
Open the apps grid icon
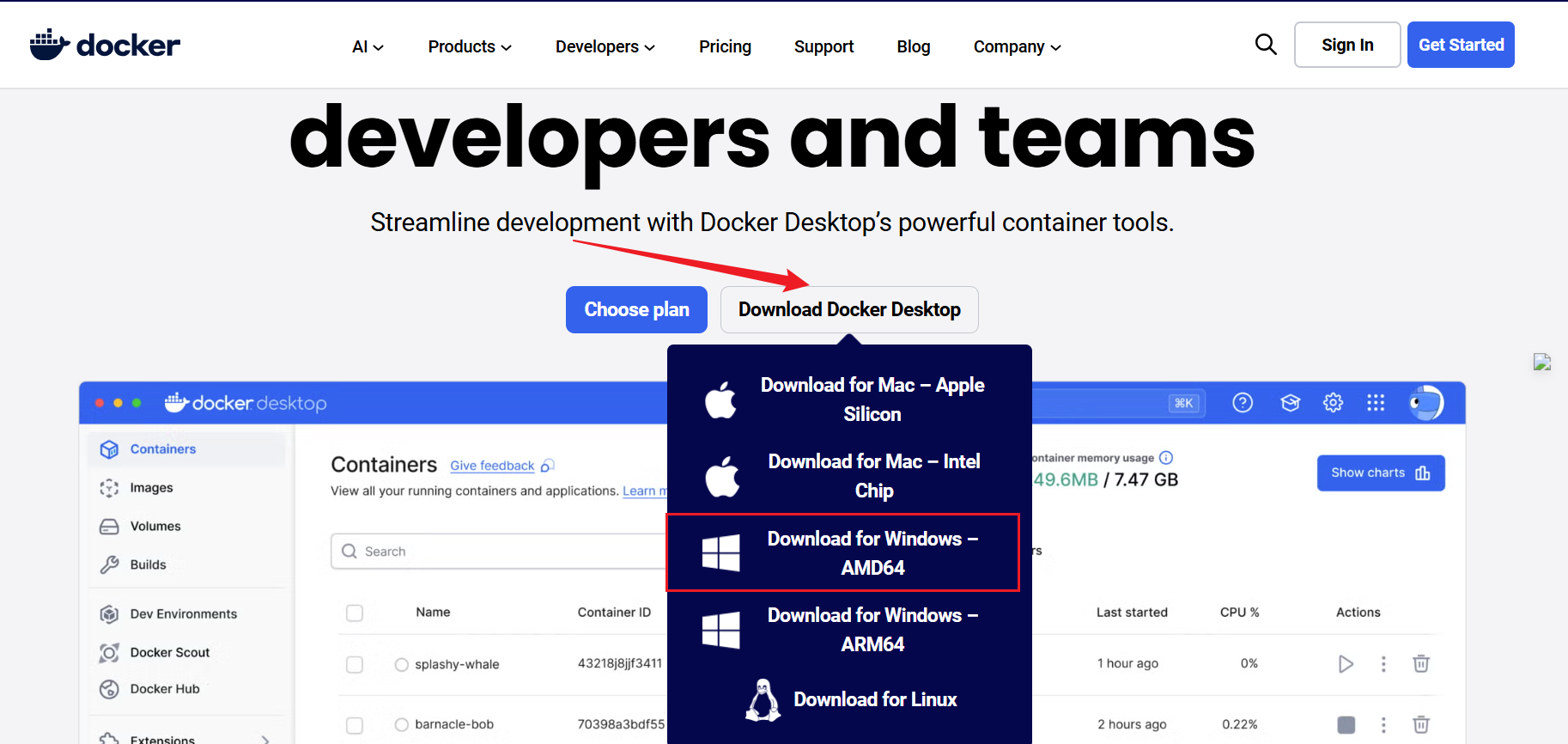[1376, 403]
